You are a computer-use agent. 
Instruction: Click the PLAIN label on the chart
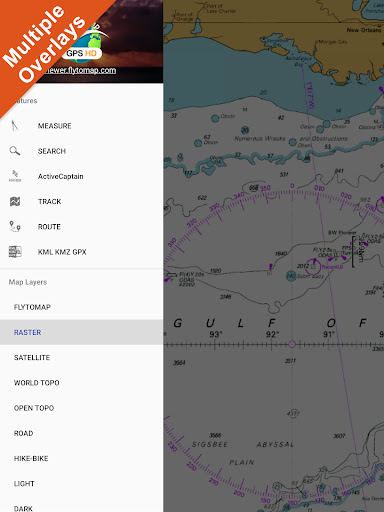242,462
